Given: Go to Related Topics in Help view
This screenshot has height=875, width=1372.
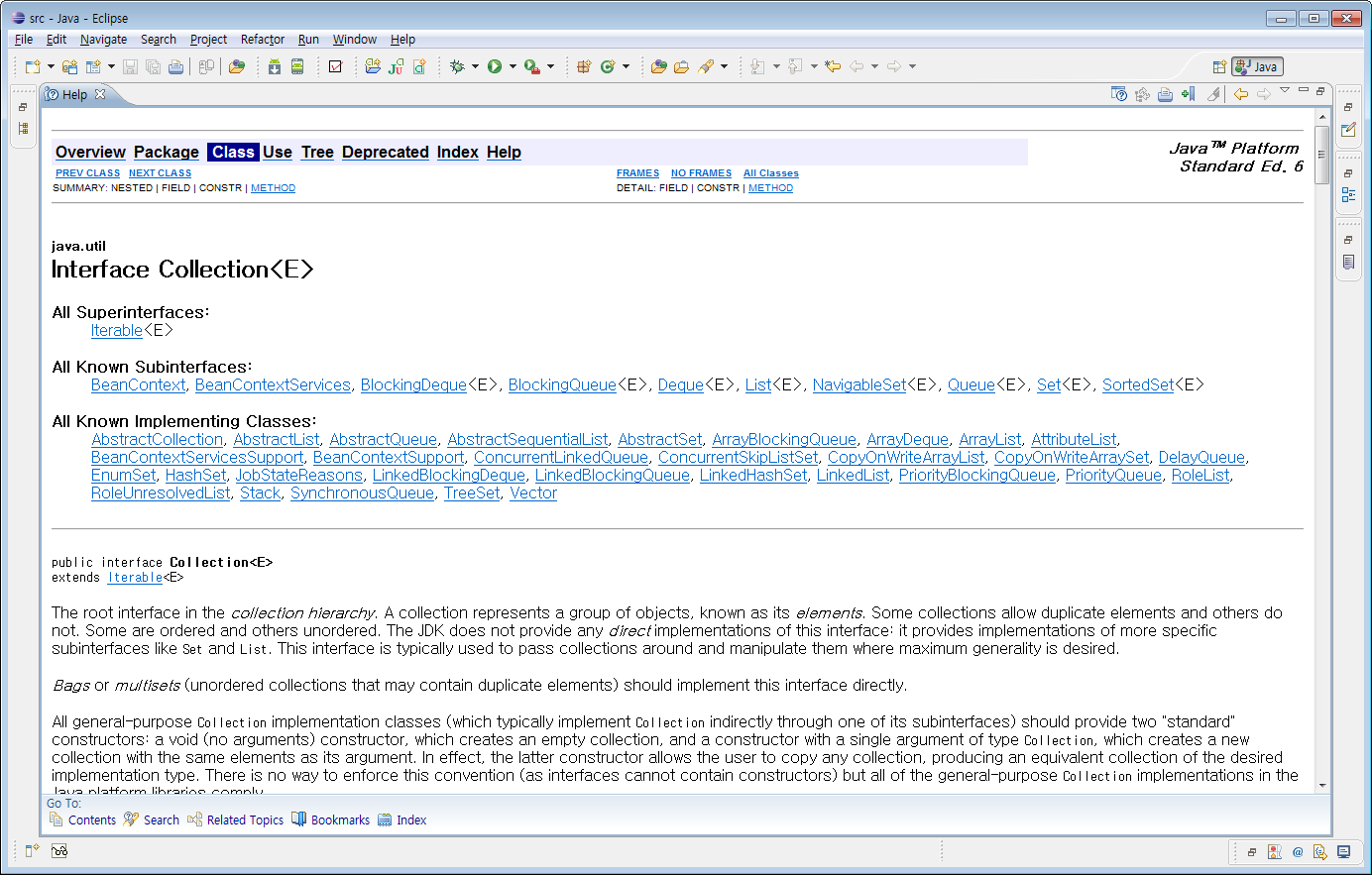Looking at the screenshot, I should [x=236, y=820].
